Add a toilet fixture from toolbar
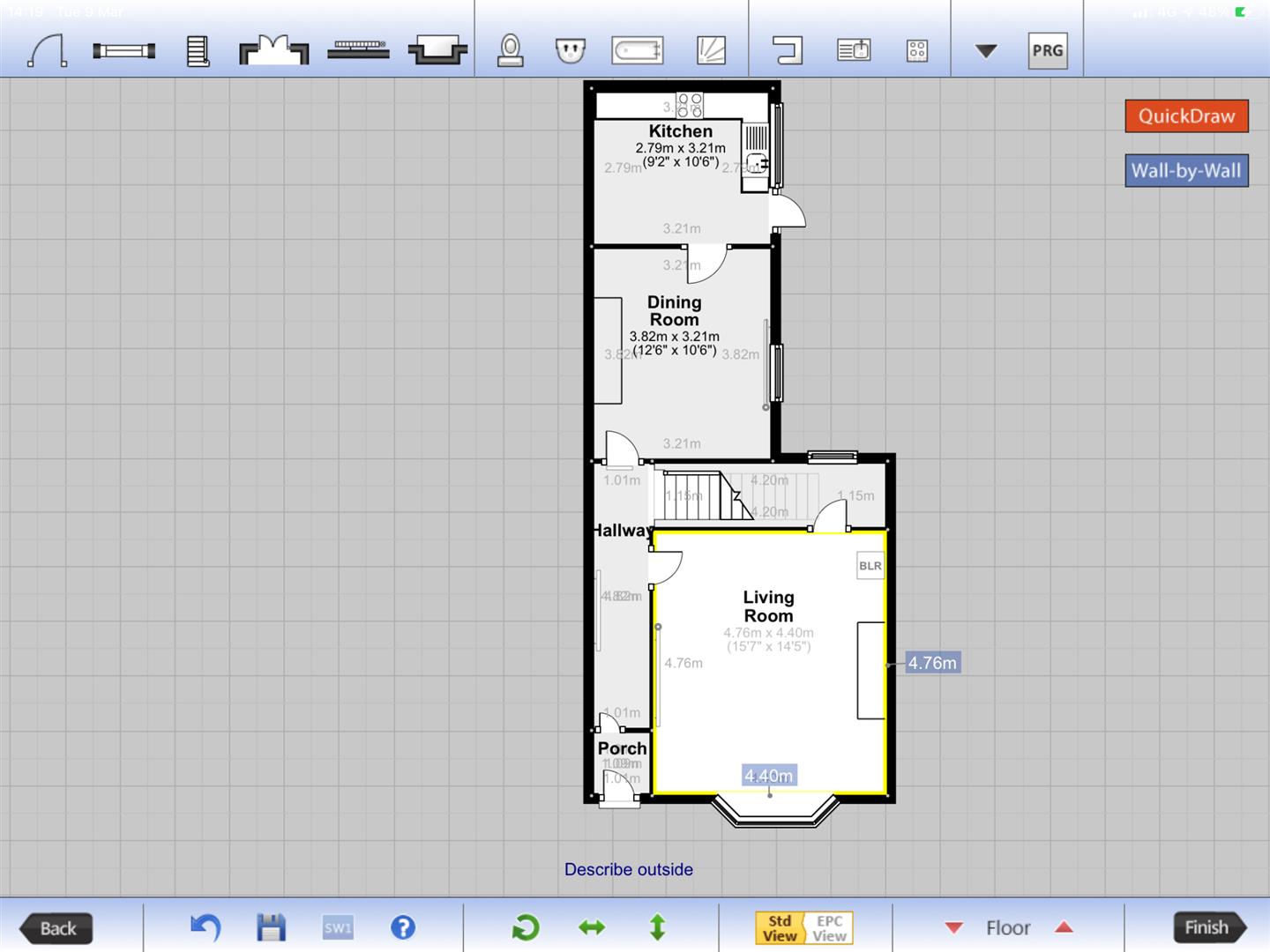The height and width of the screenshot is (952, 1270). click(x=511, y=50)
